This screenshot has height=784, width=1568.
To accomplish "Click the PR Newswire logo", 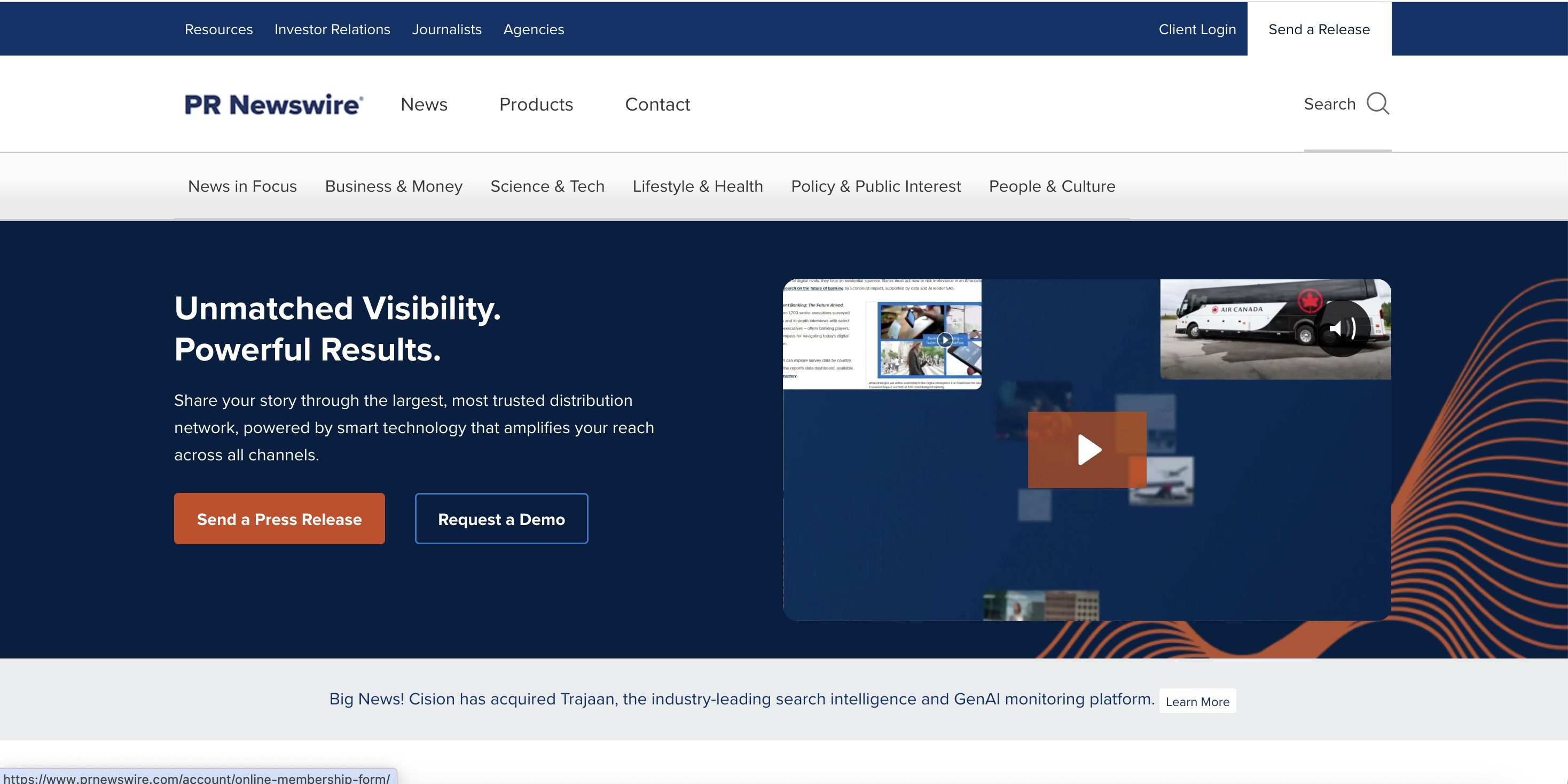I will tap(274, 105).
